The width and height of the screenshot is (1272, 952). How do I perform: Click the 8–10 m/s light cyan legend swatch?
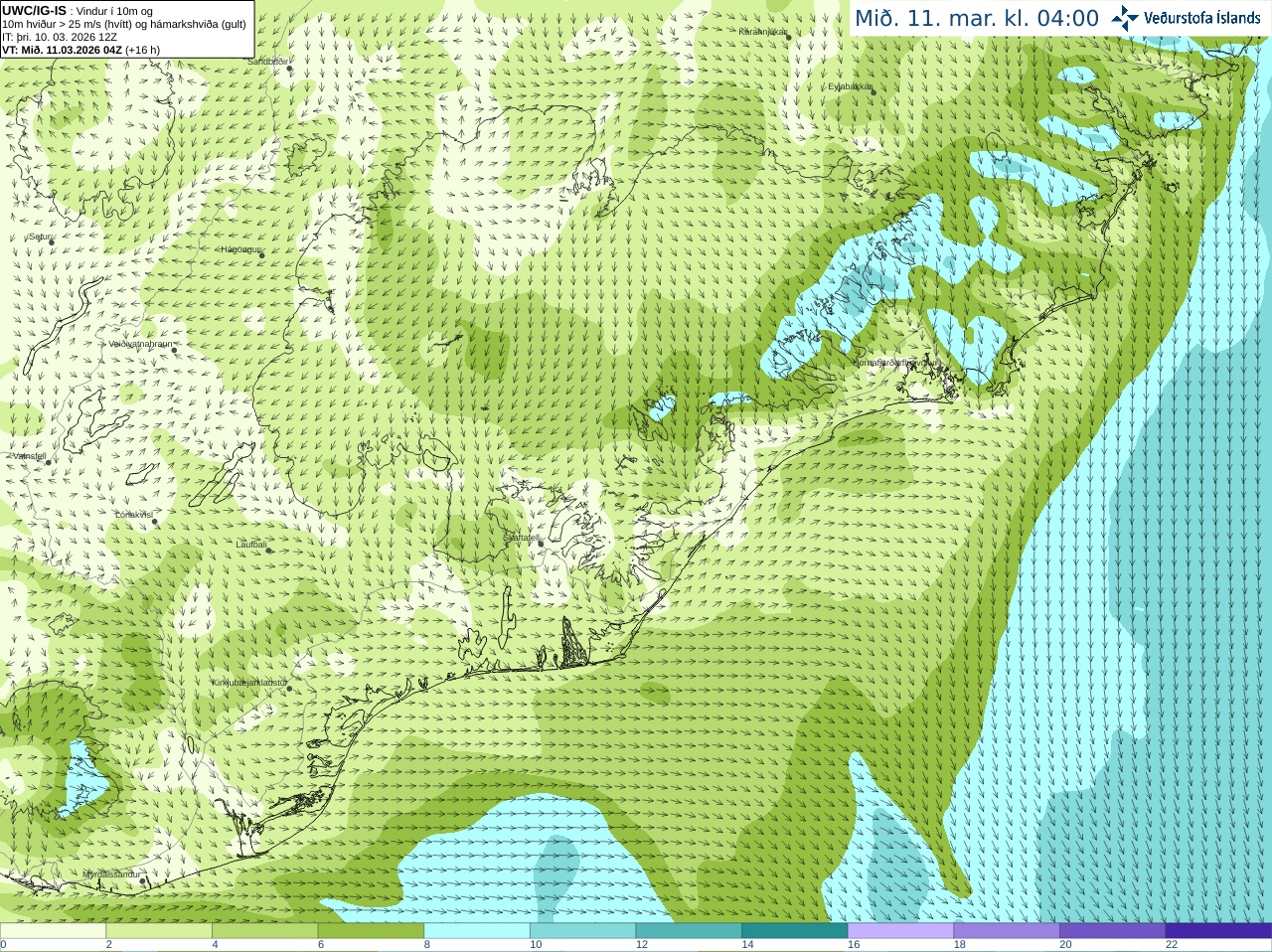coord(477,931)
